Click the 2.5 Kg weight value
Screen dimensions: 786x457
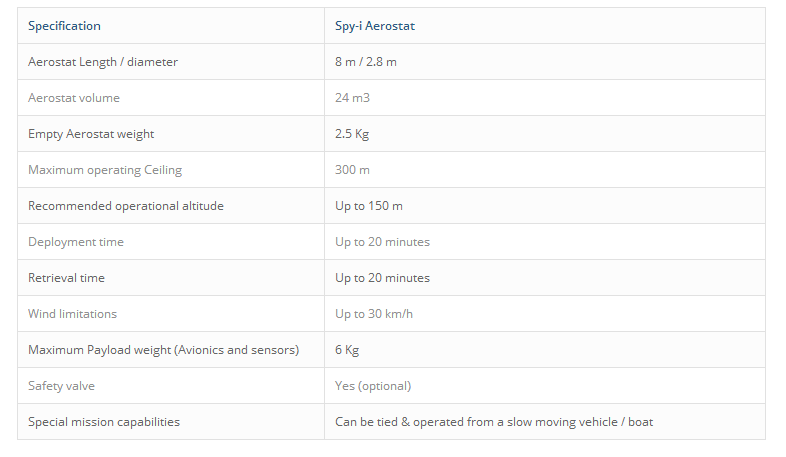click(x=352, y=134)
